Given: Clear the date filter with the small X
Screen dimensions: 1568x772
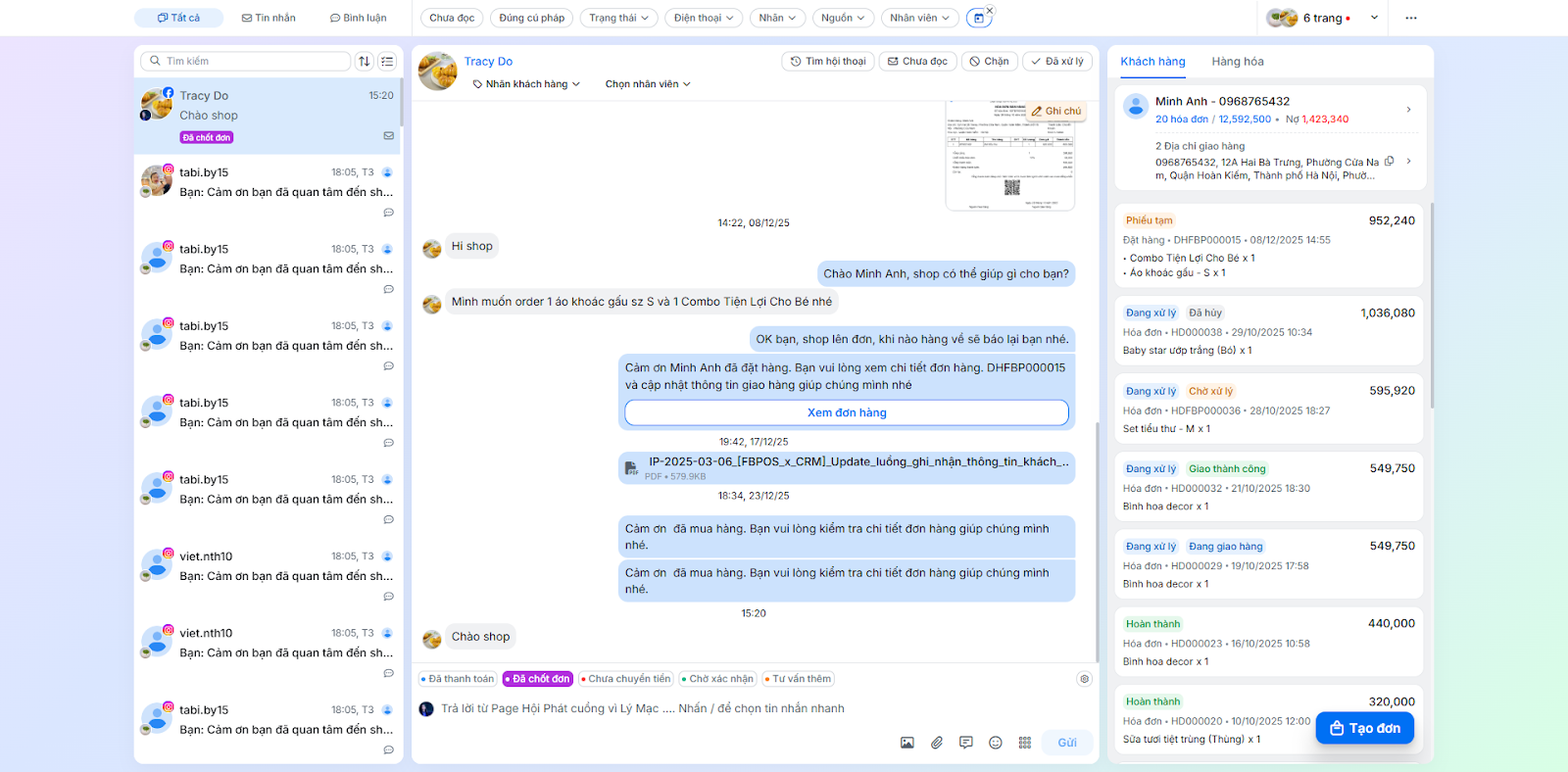Looking at the screenshot, I should coord(990,10).
